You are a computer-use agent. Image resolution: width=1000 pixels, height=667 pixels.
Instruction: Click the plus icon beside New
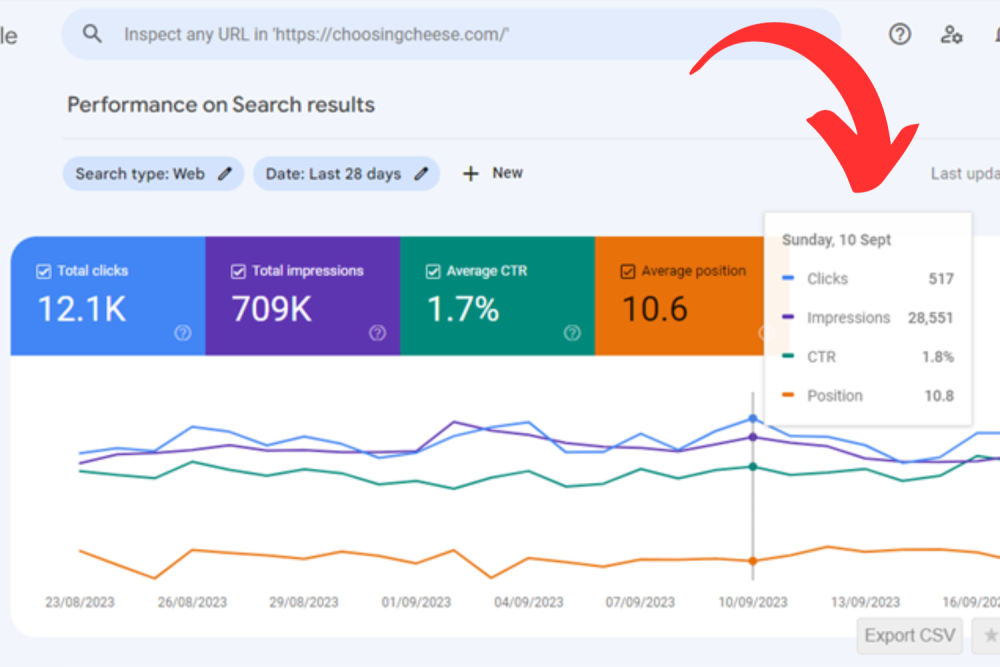point(470,174)
